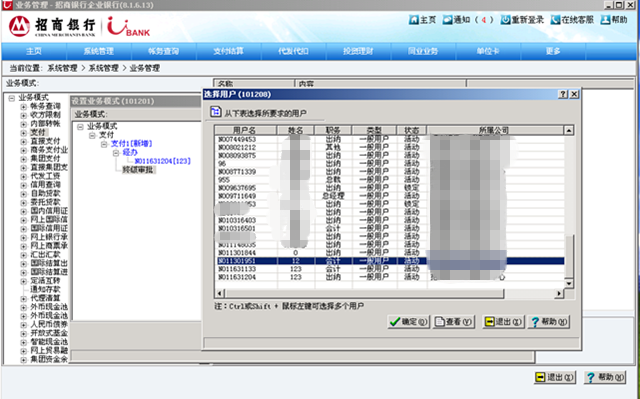Select 集团支付 in the left tree
640x399 pixels.
click(x=45, y=158)
